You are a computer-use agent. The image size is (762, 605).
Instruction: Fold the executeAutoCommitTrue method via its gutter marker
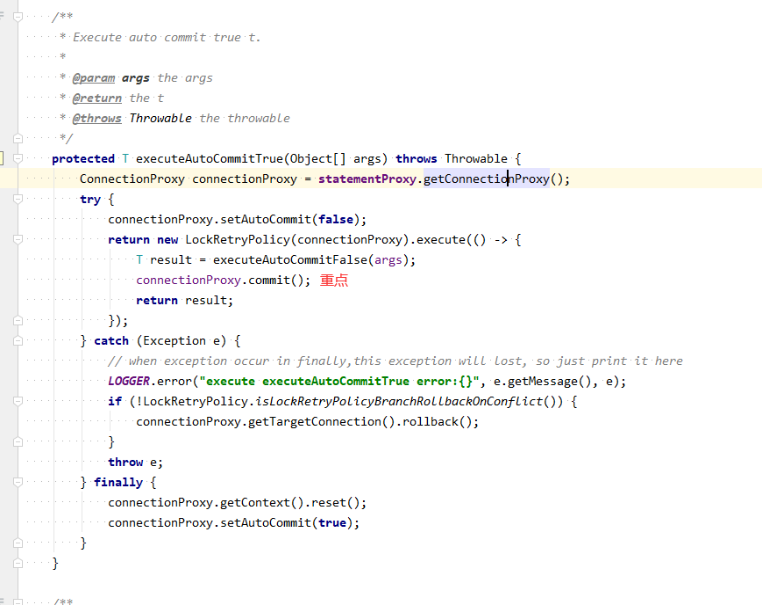pos(18,158)
